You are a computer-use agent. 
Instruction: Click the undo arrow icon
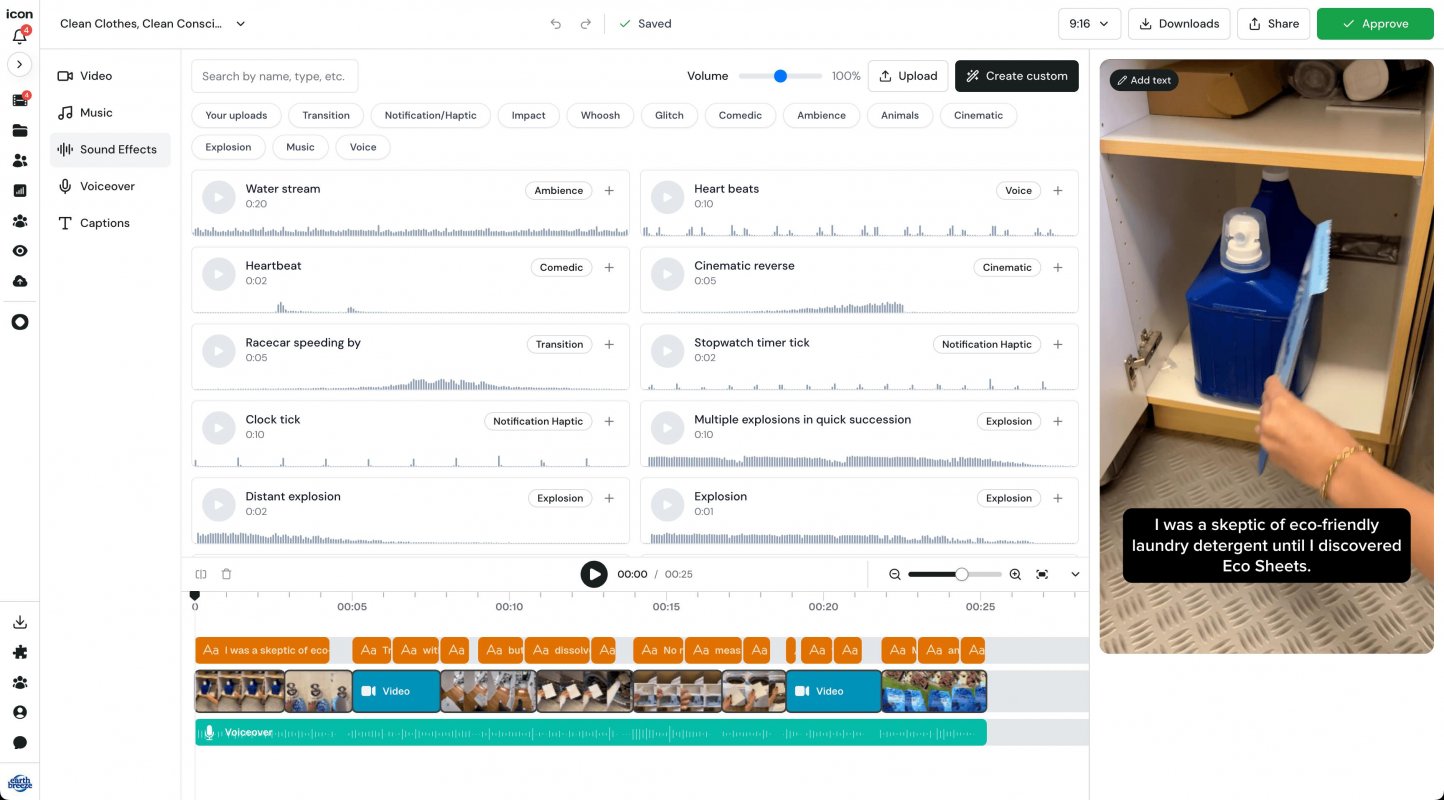click(x=556, y=24)
